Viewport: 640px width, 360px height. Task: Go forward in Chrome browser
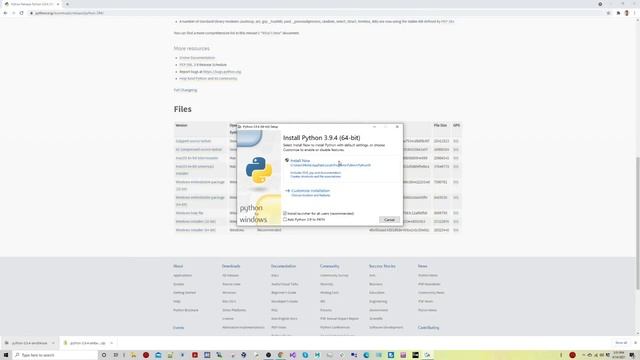(x=13, y=13)
